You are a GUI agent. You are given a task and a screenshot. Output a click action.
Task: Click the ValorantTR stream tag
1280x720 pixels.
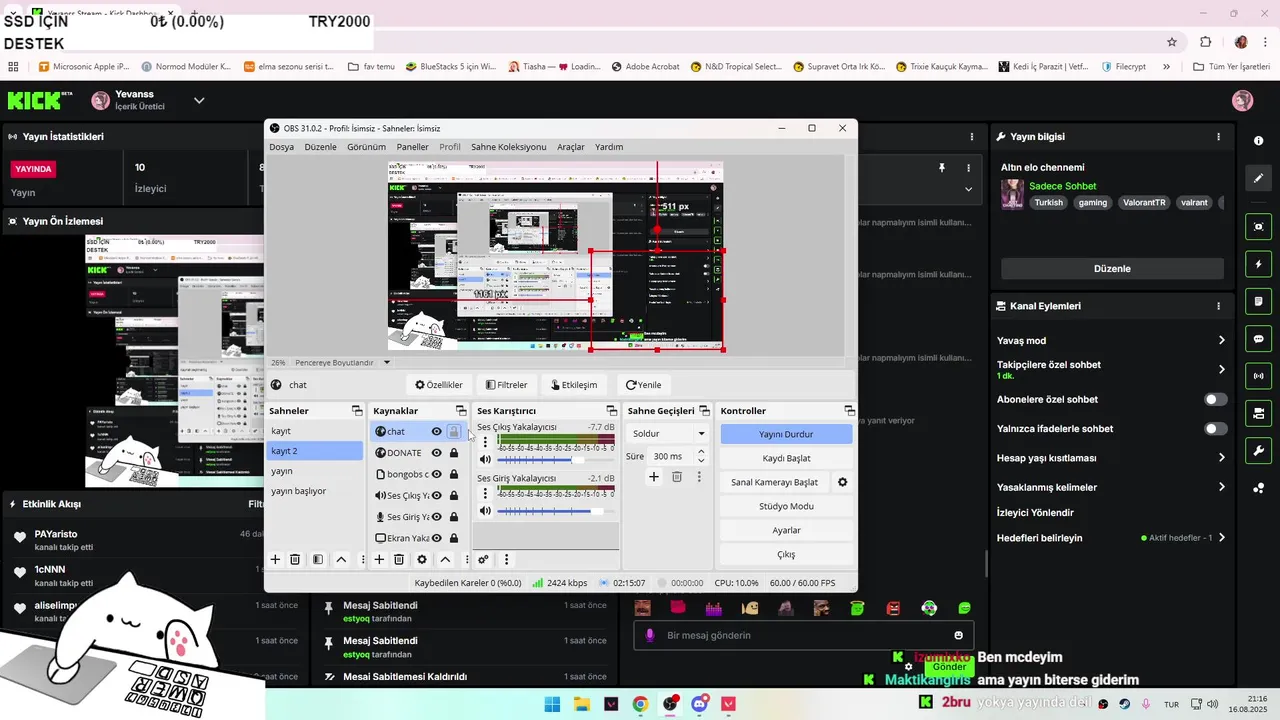pos(1144,202)
